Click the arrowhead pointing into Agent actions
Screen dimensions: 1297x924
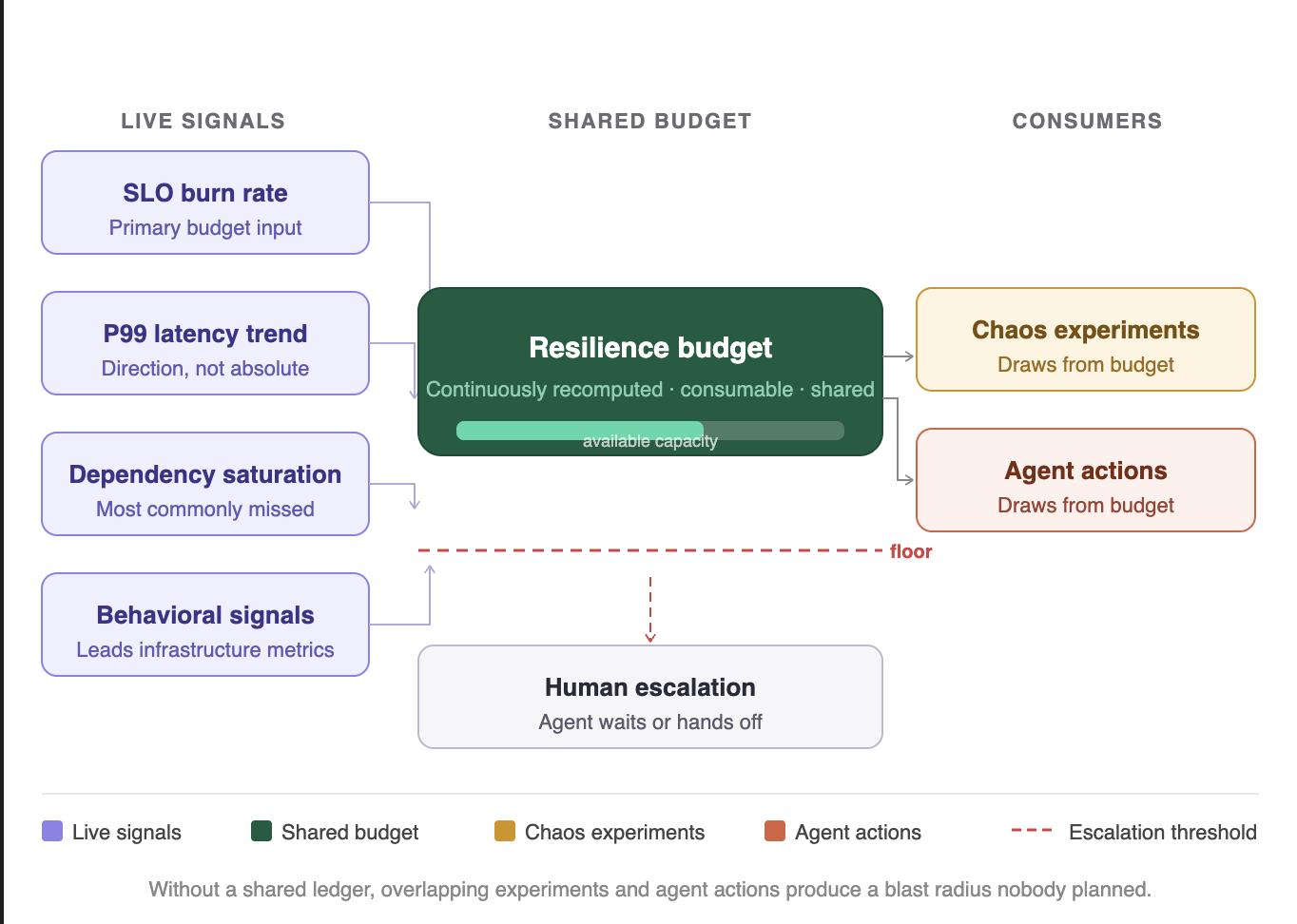pyautogui.click(x=909, y=480)
